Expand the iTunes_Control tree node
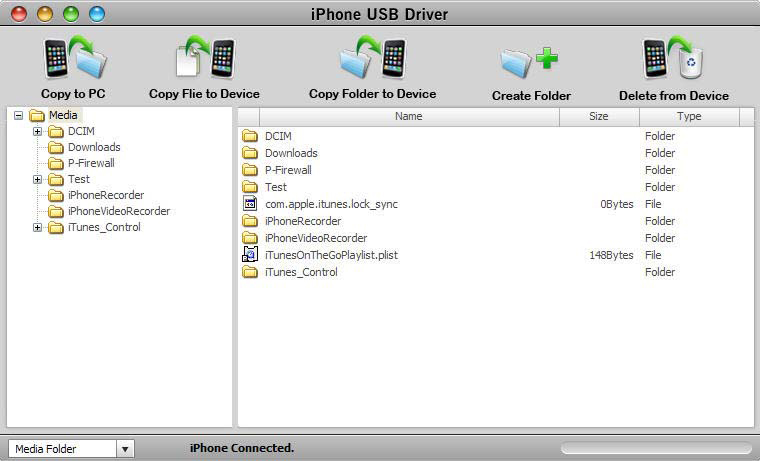 [x=38, y=228]
